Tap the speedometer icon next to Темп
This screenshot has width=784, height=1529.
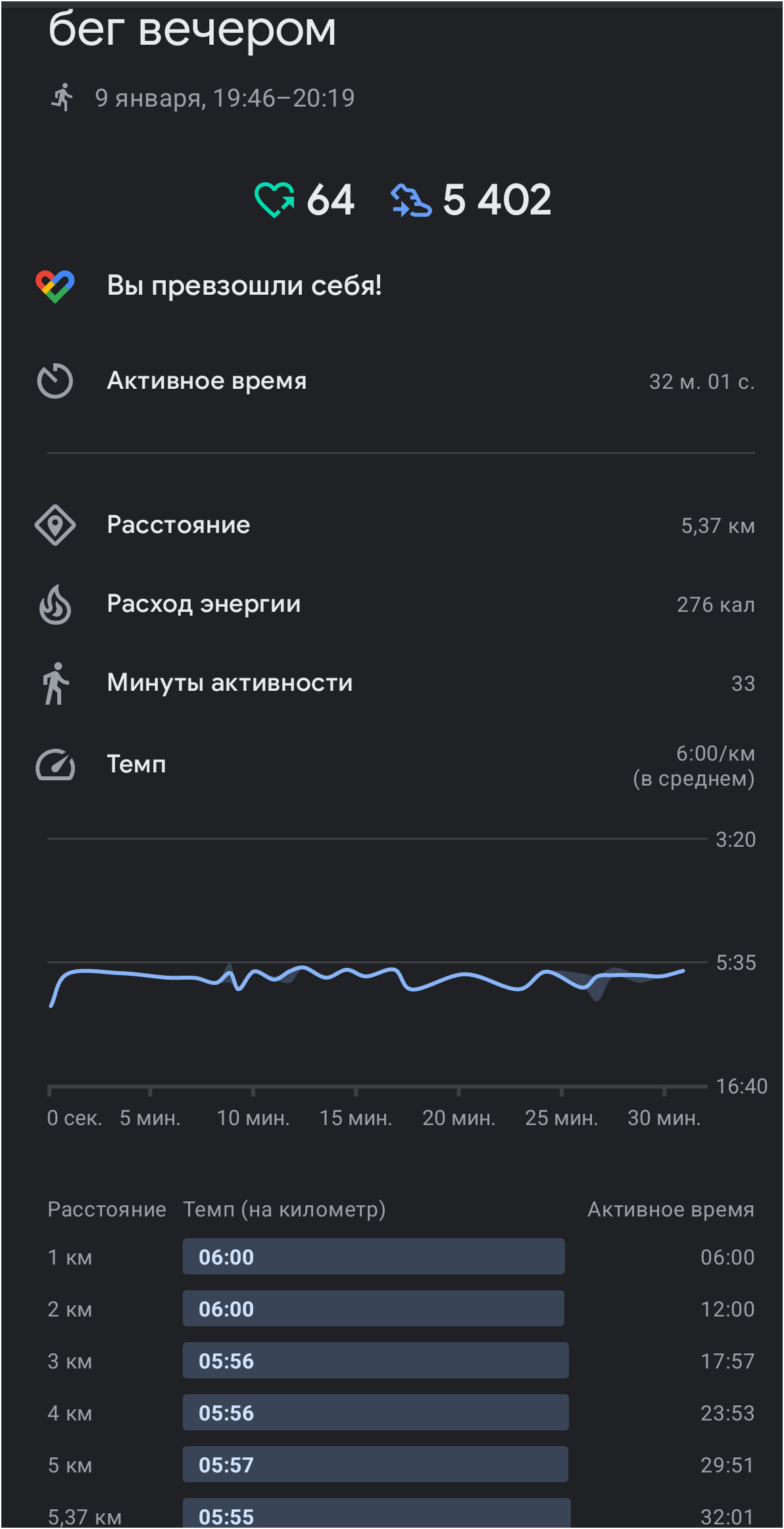coord(55,764)
